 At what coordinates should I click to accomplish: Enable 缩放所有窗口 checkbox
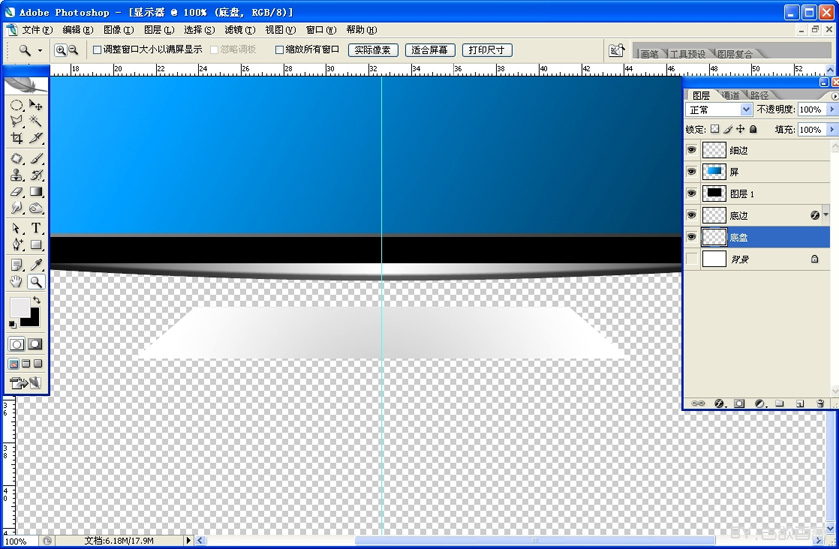click(279, 50)
